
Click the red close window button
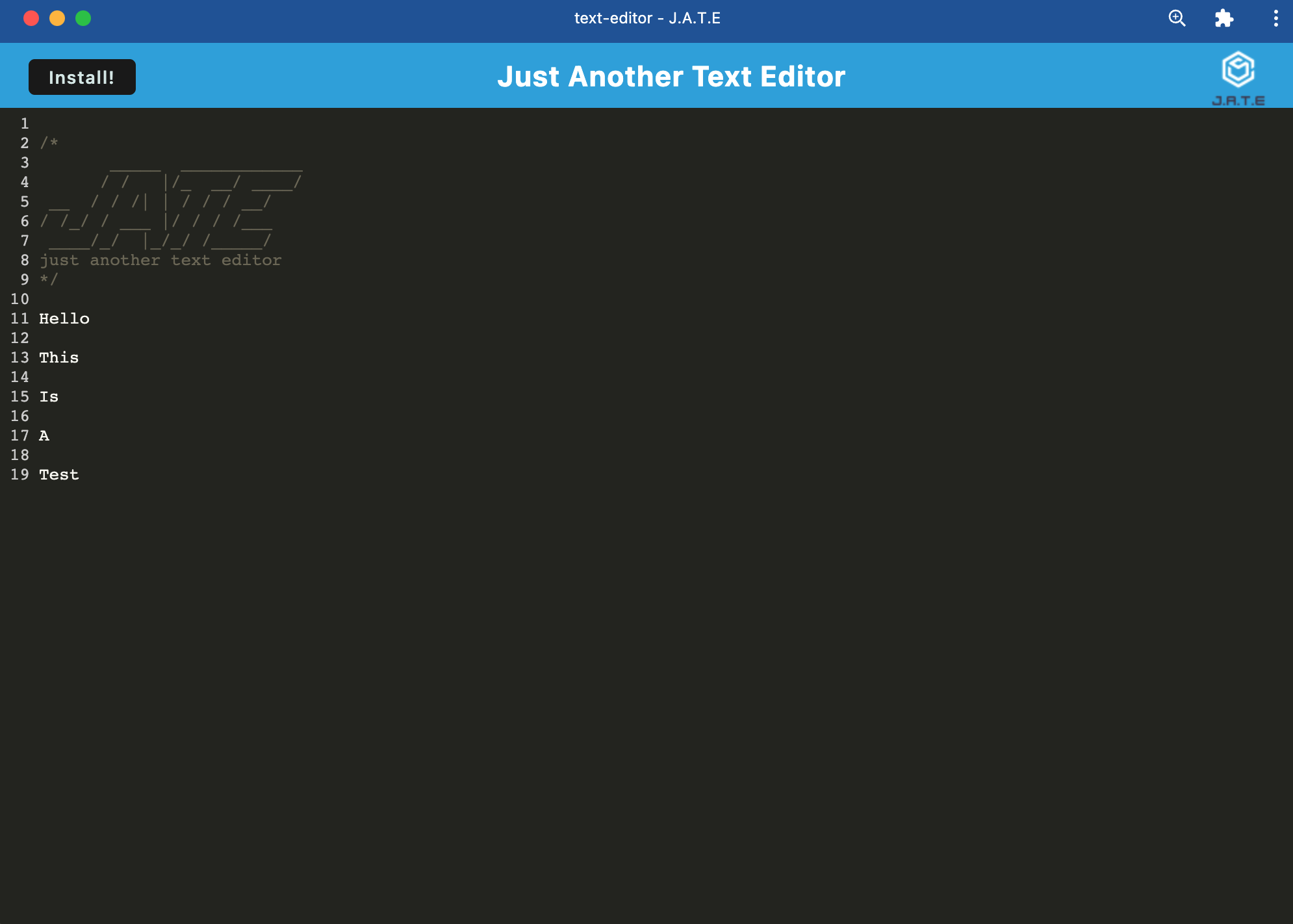(31, 18)
